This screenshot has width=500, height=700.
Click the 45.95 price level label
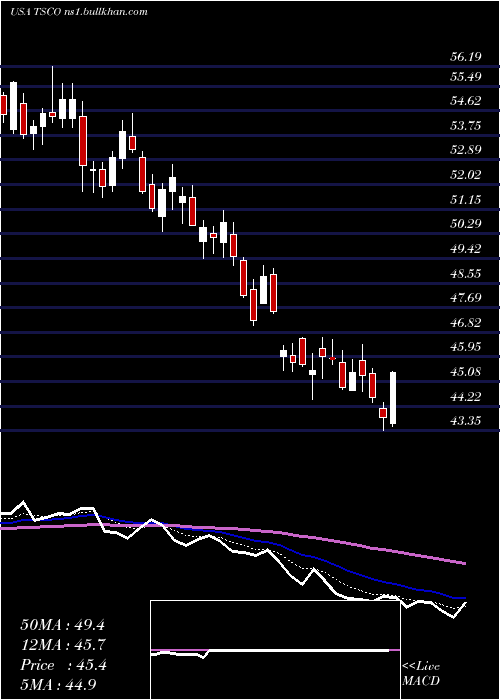(465, 346)
